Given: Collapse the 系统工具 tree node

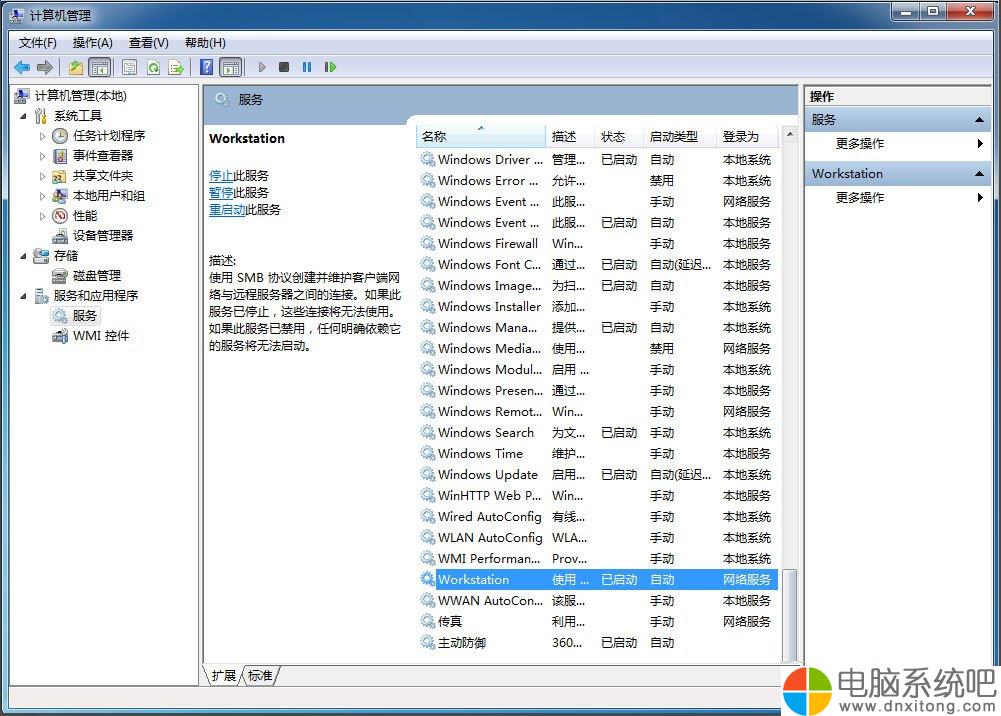Looking at the screenshot, I should click(24, 116).
